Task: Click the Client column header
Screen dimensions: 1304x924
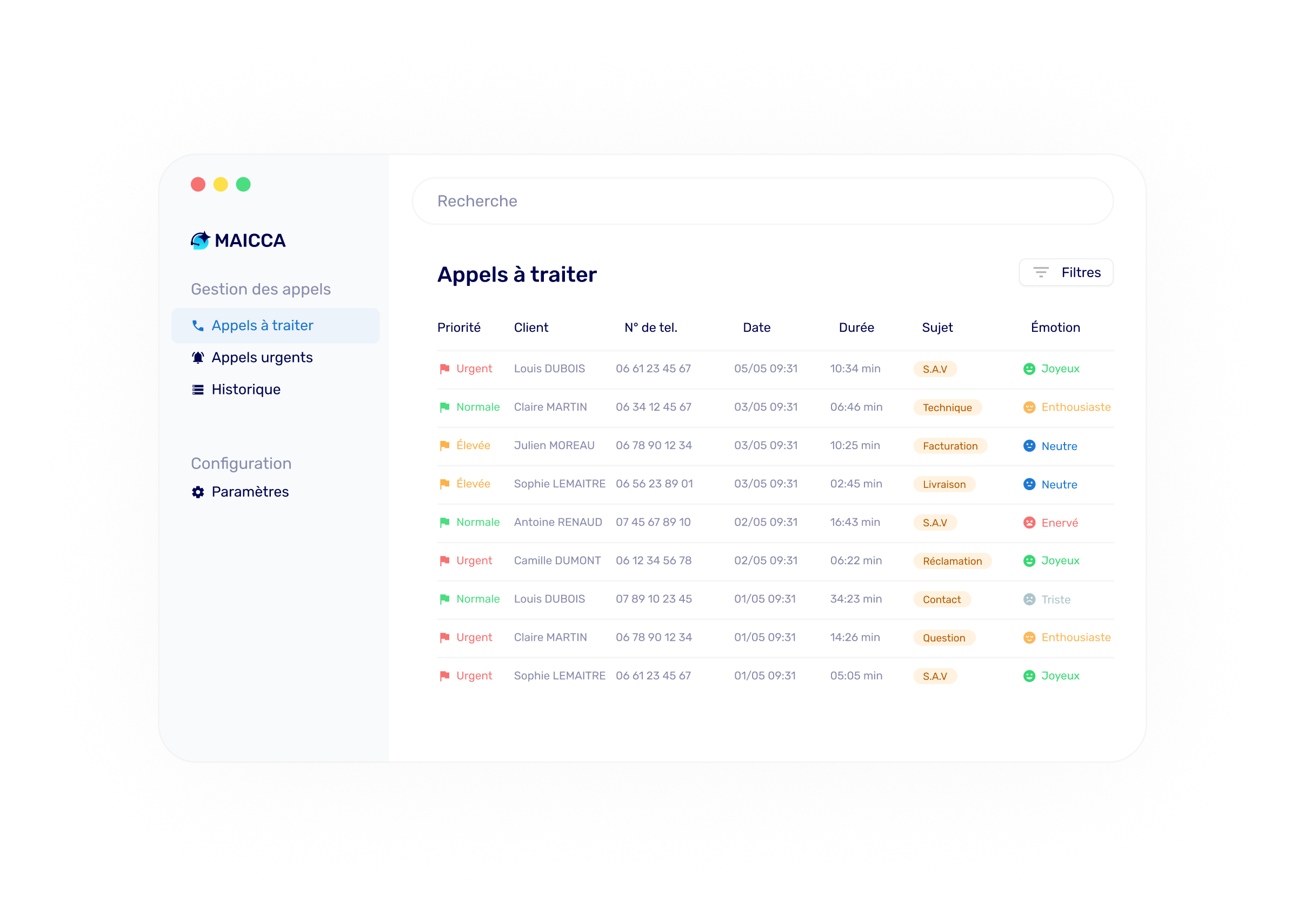Action: 531,328
